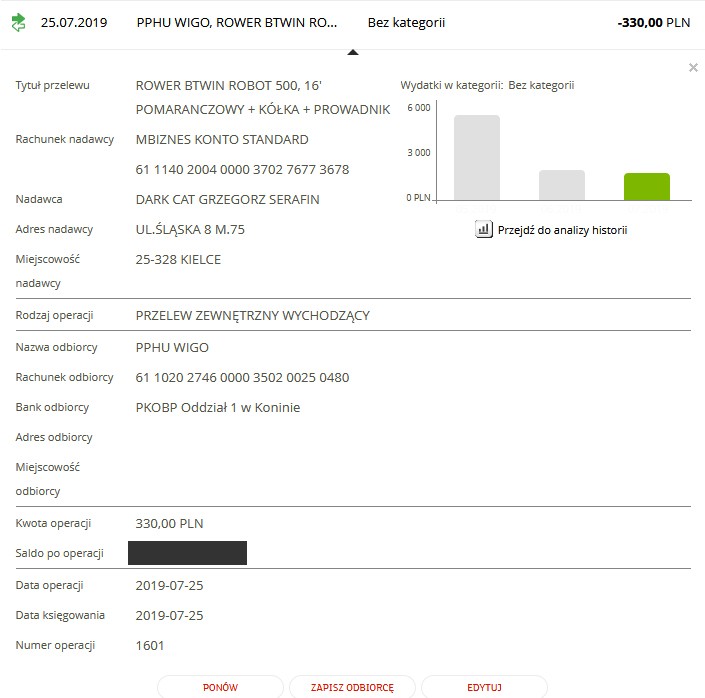Click the -330,00 PLN amount in header
The width and height of the screenshot is (705, 698).
tap(653, 22)
